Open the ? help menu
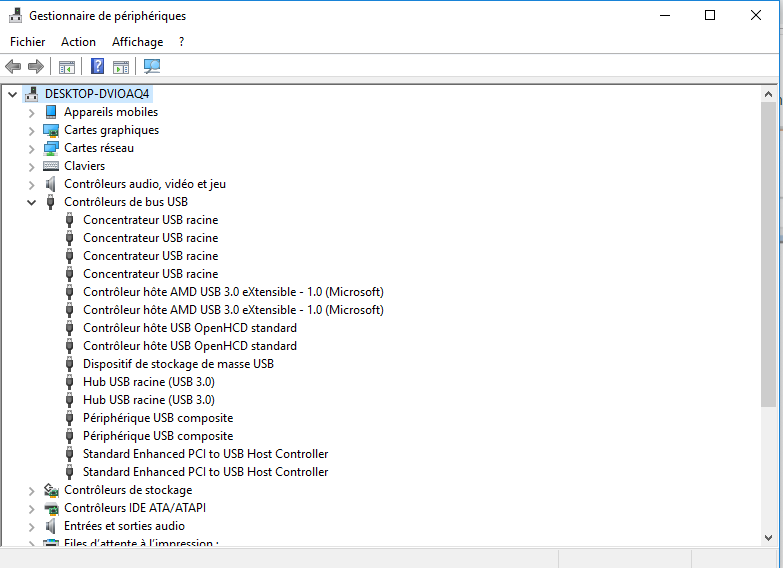 [181, 42]
